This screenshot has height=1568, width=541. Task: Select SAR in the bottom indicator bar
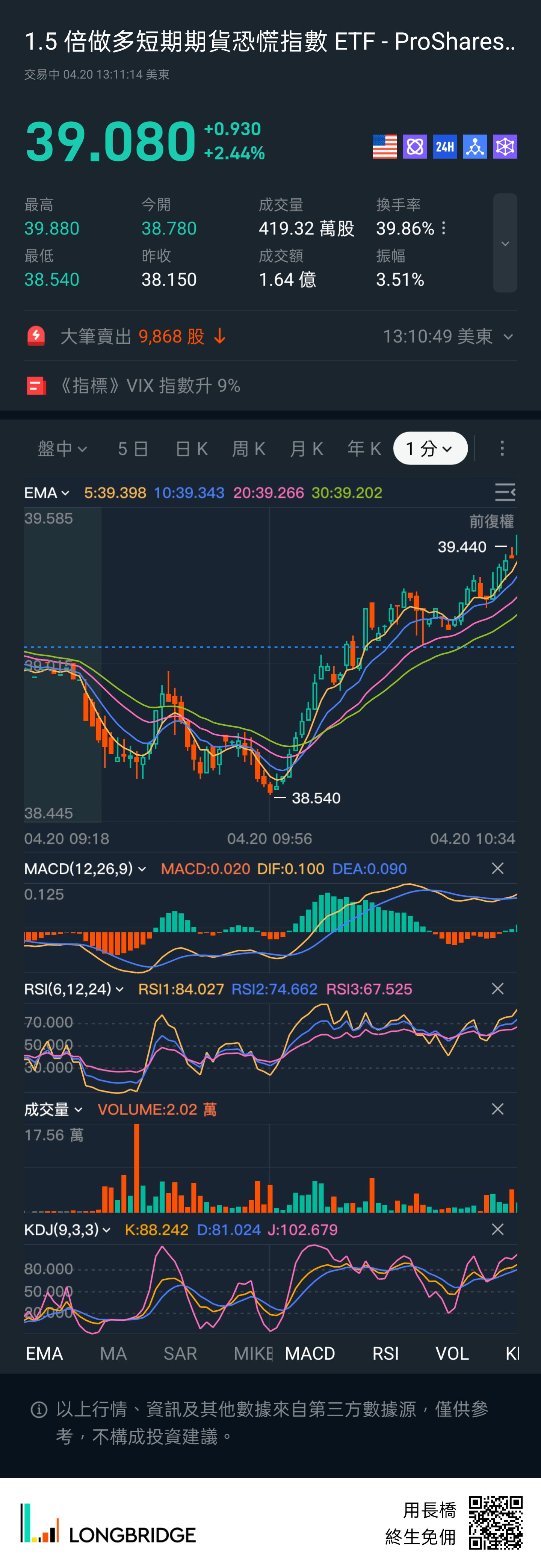(x=180, y=1353)
